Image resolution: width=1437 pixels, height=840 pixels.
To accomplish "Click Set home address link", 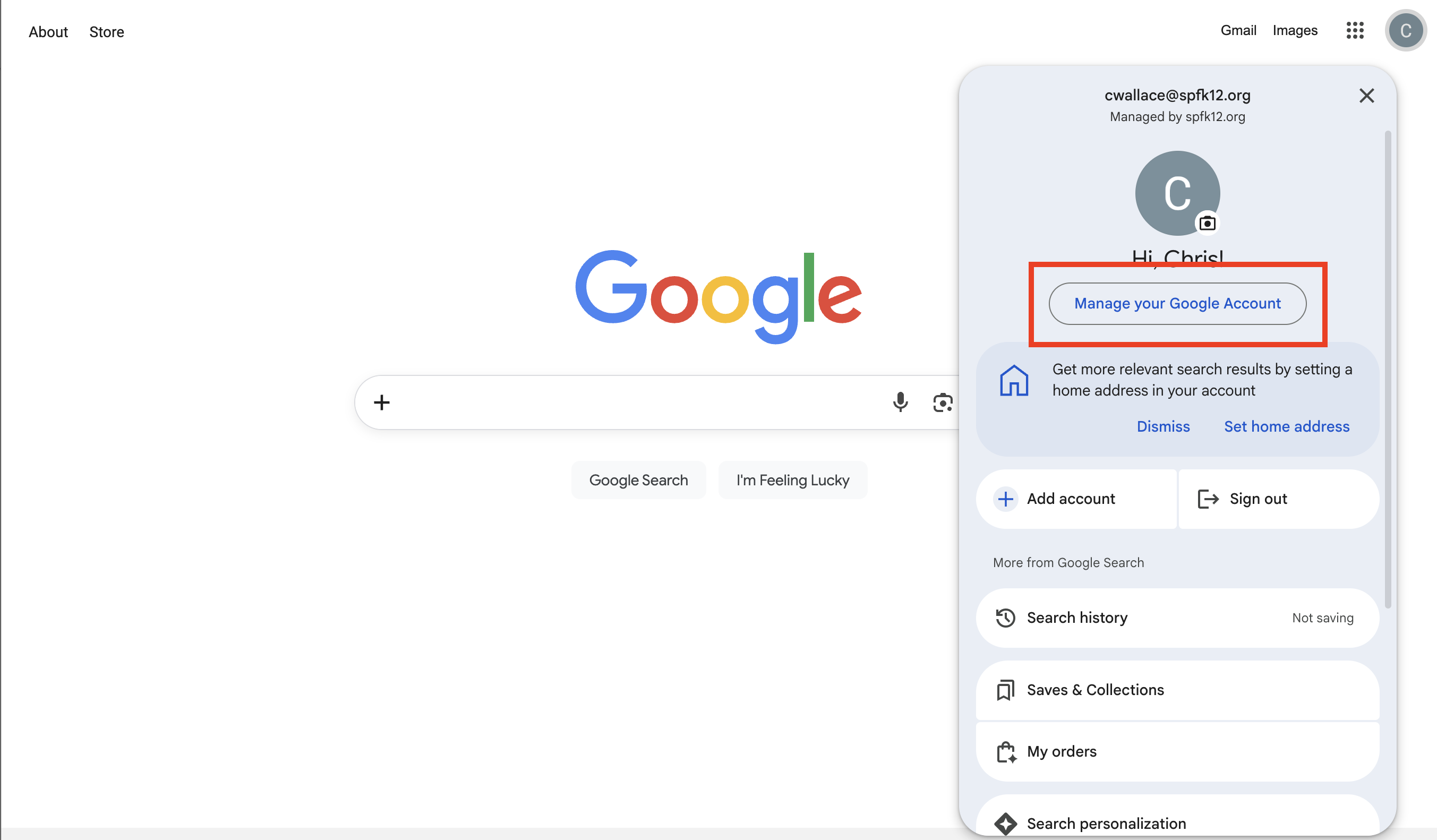I will 1286,426.
